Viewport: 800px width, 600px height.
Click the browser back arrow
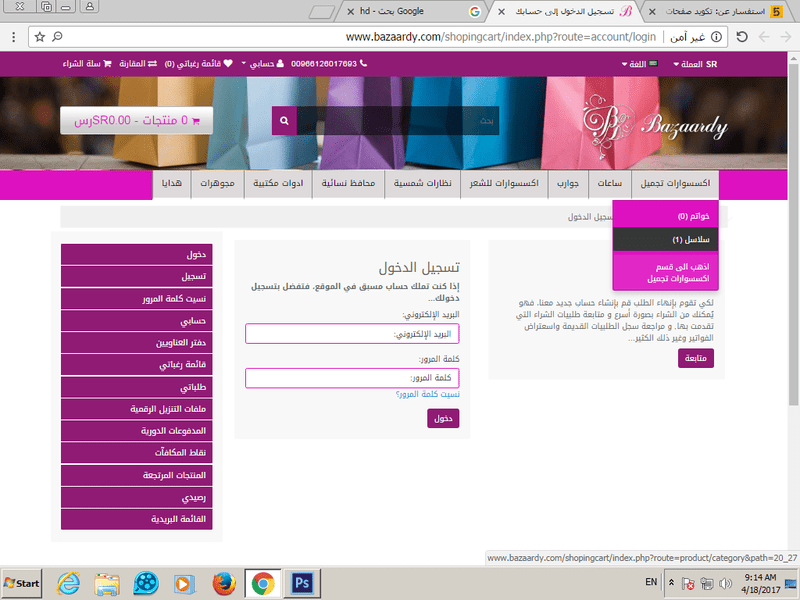[x=764, y=37]
